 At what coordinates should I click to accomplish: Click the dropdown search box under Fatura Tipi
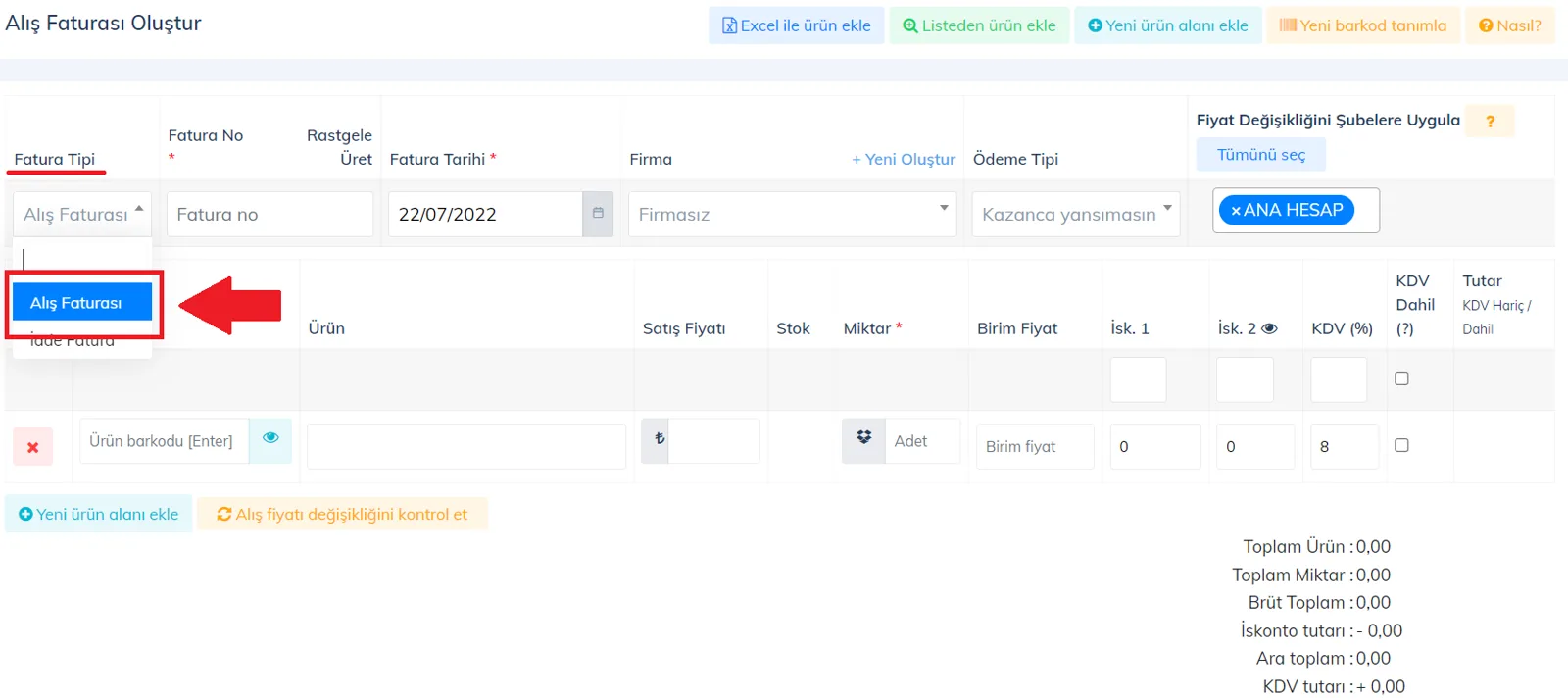click(82, 259)
